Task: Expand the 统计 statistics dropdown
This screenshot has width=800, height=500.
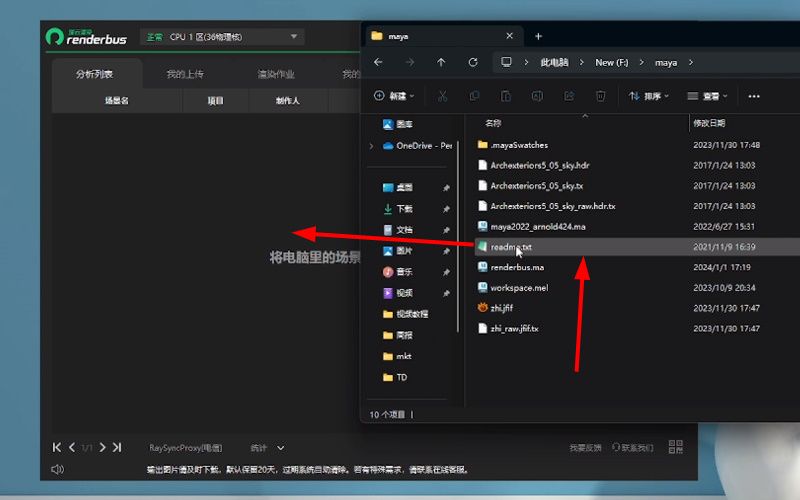Action: point(267,448)
